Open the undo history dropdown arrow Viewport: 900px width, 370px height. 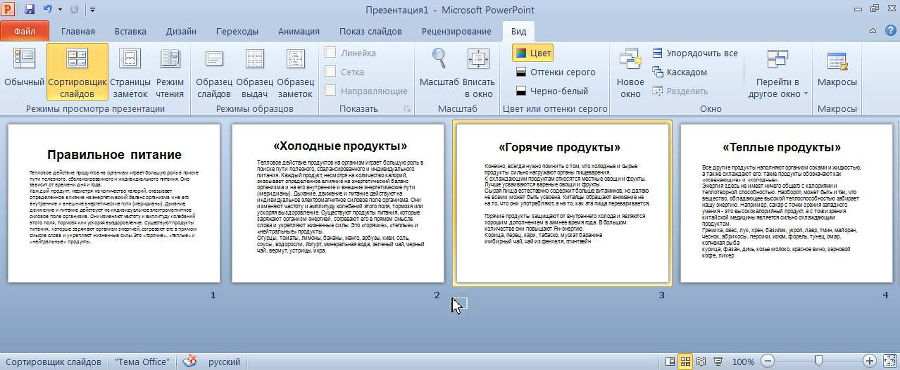(x=60, y=10)
